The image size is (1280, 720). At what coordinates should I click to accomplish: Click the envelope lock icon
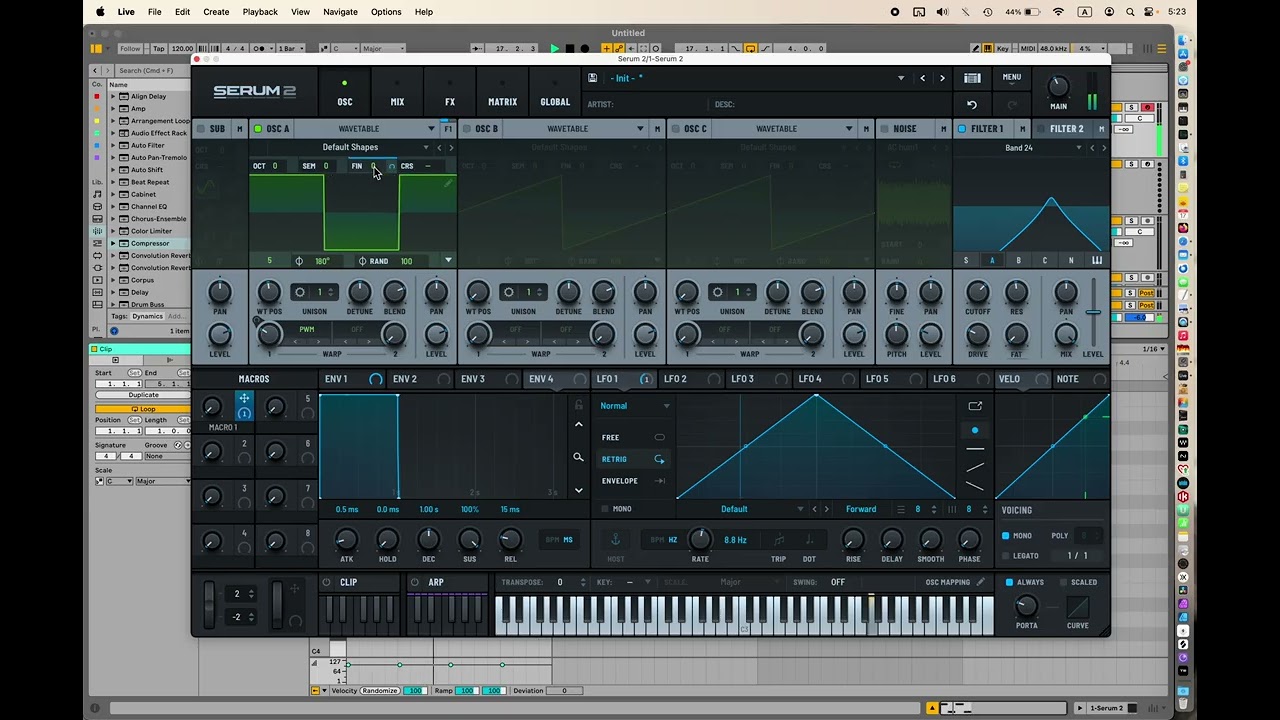tap(578, 405)
